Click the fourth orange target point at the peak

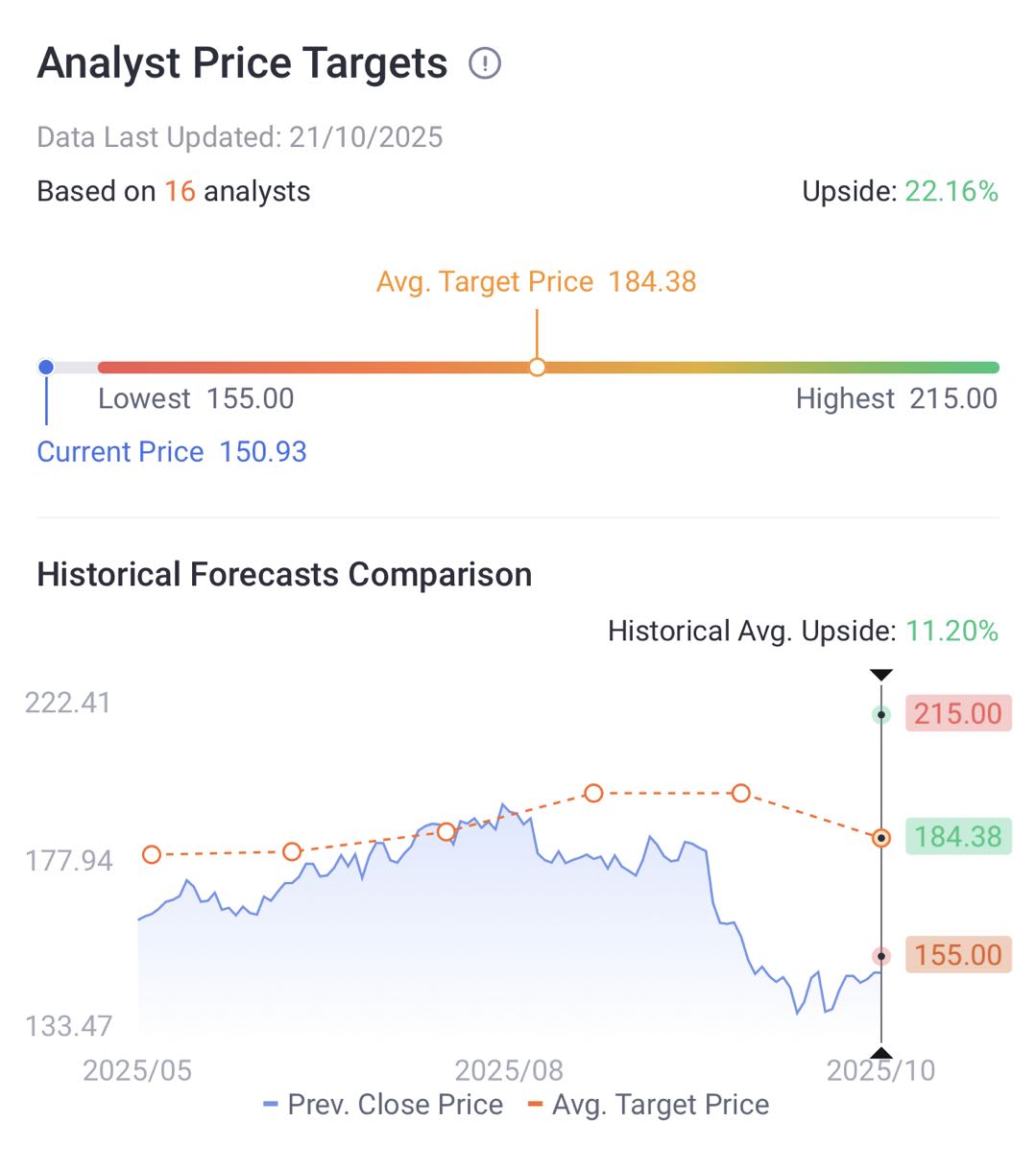(593, 793)
